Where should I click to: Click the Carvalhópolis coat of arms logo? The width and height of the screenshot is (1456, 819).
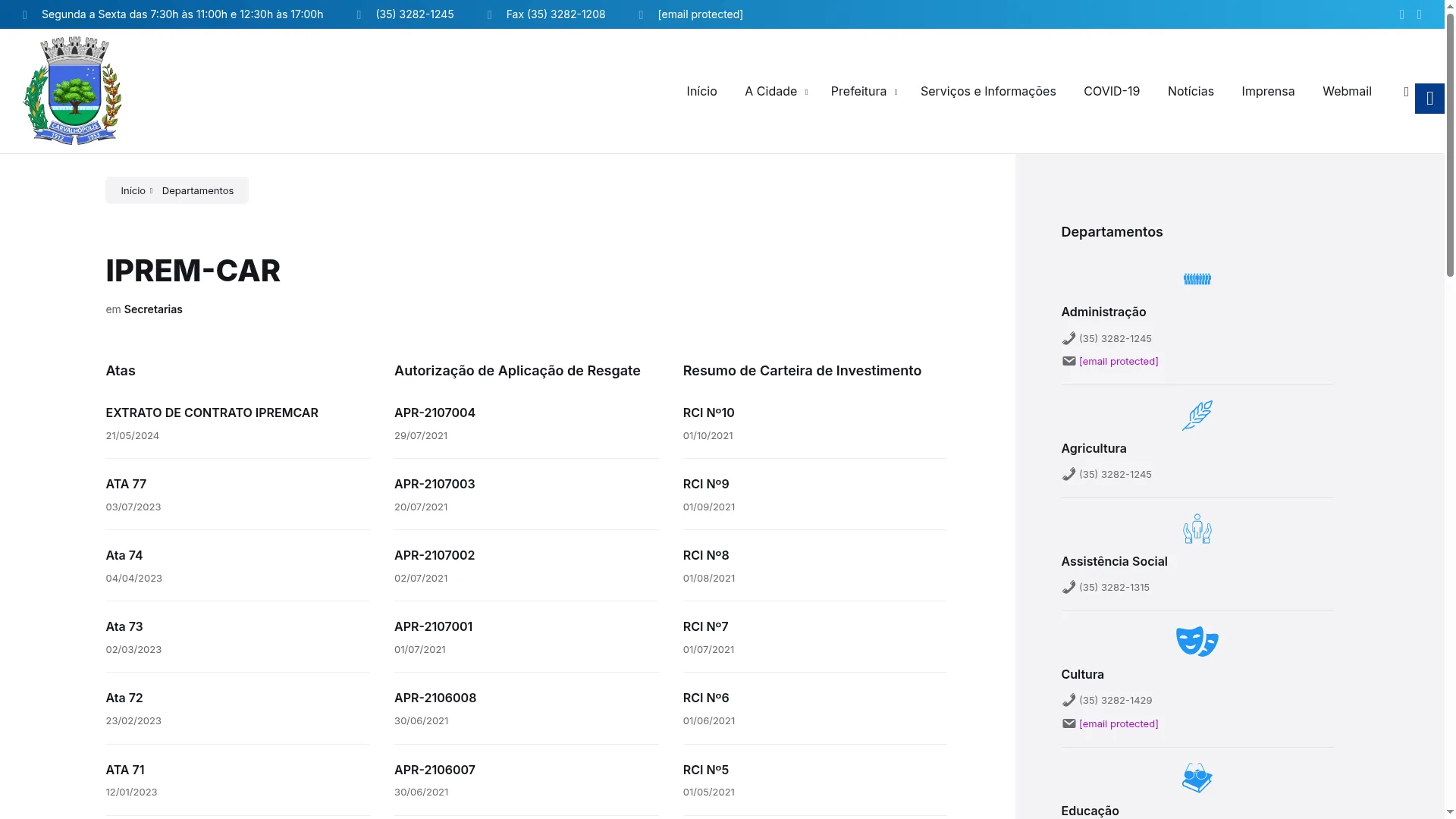[73, 91]
